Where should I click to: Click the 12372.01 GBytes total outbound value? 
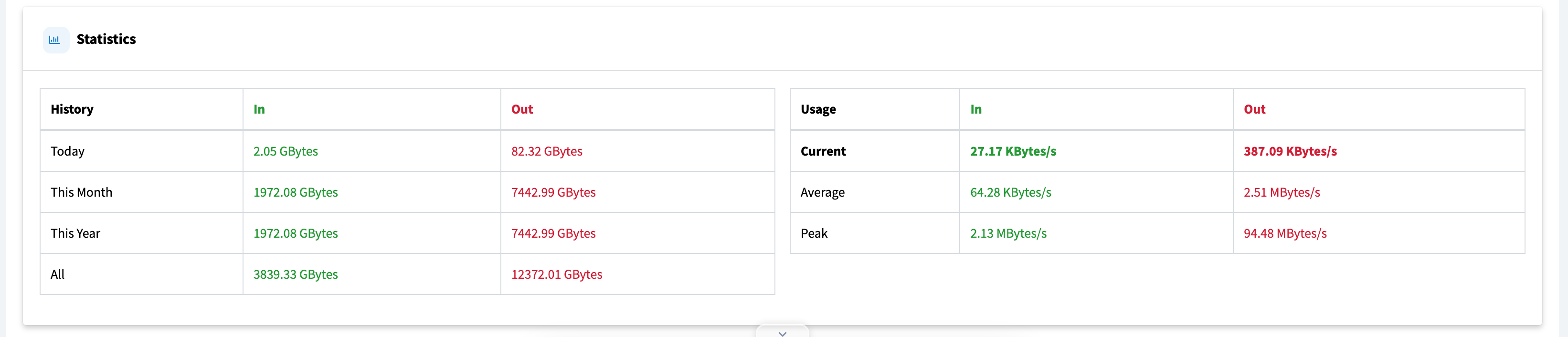click(x=557, y=274)
